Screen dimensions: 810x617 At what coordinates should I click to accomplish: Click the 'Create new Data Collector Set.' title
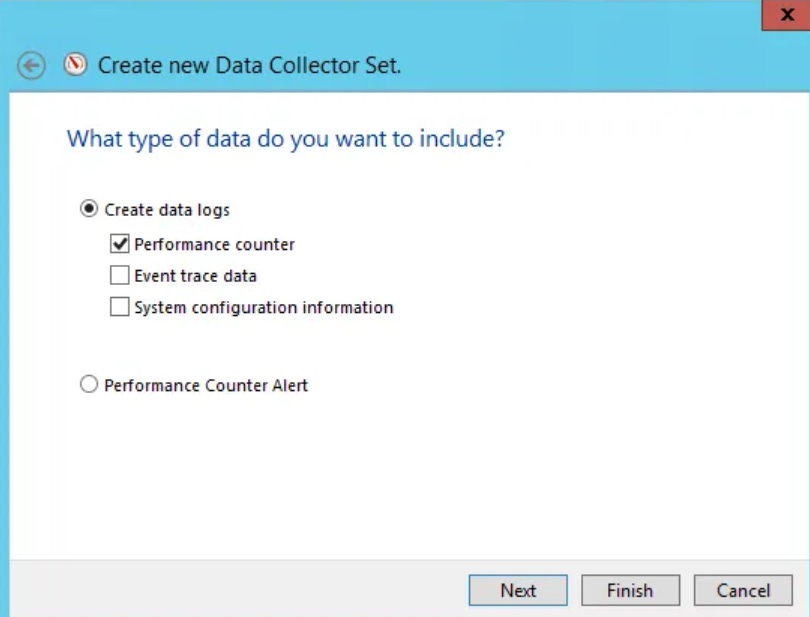[250, 65]
